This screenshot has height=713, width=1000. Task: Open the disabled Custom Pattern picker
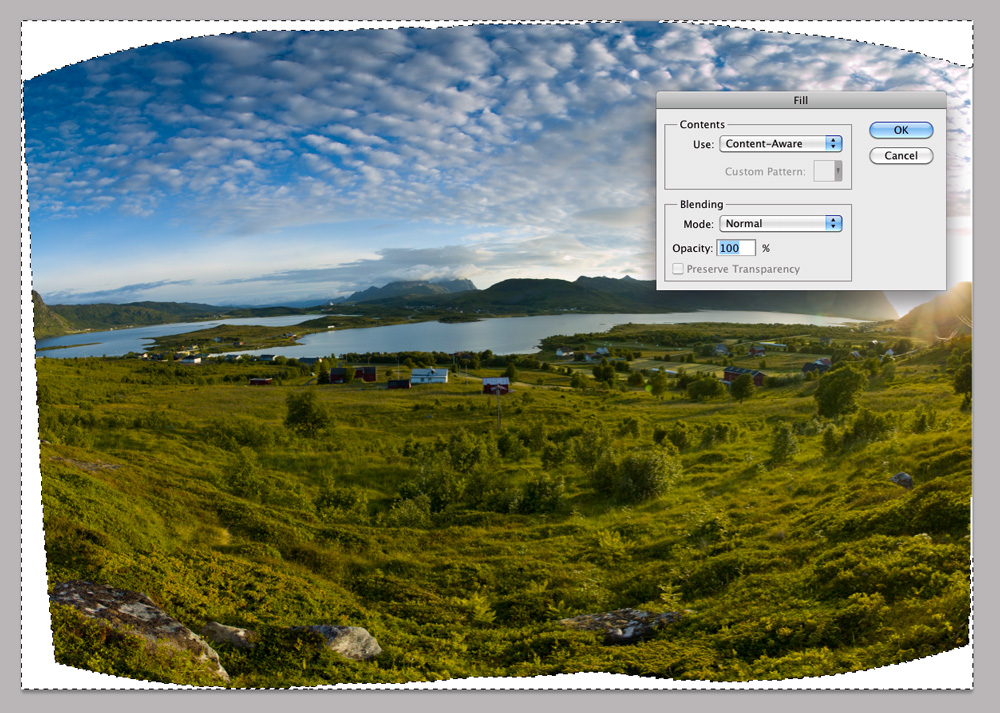coord(828,171)
